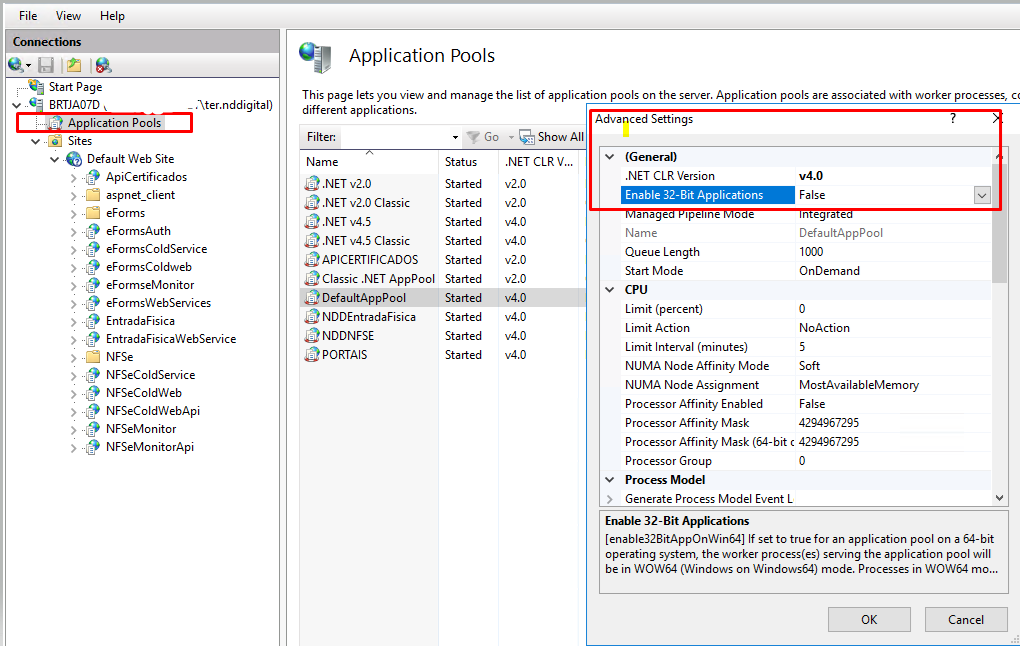Click the Delete Connection icon
The width and height of the screenshot is (1020, 646).
pos(102,65)
